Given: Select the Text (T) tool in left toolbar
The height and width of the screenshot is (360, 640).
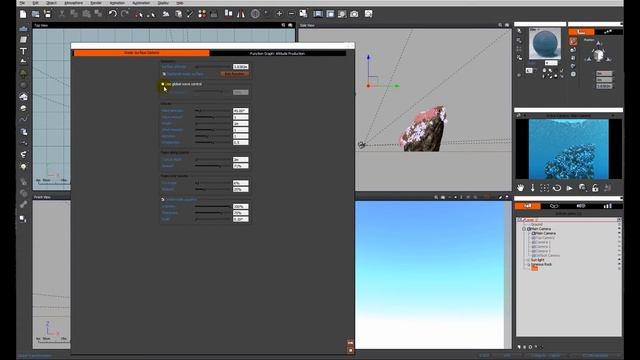Looking at the screenshot, I should click(x=23, y=51).
